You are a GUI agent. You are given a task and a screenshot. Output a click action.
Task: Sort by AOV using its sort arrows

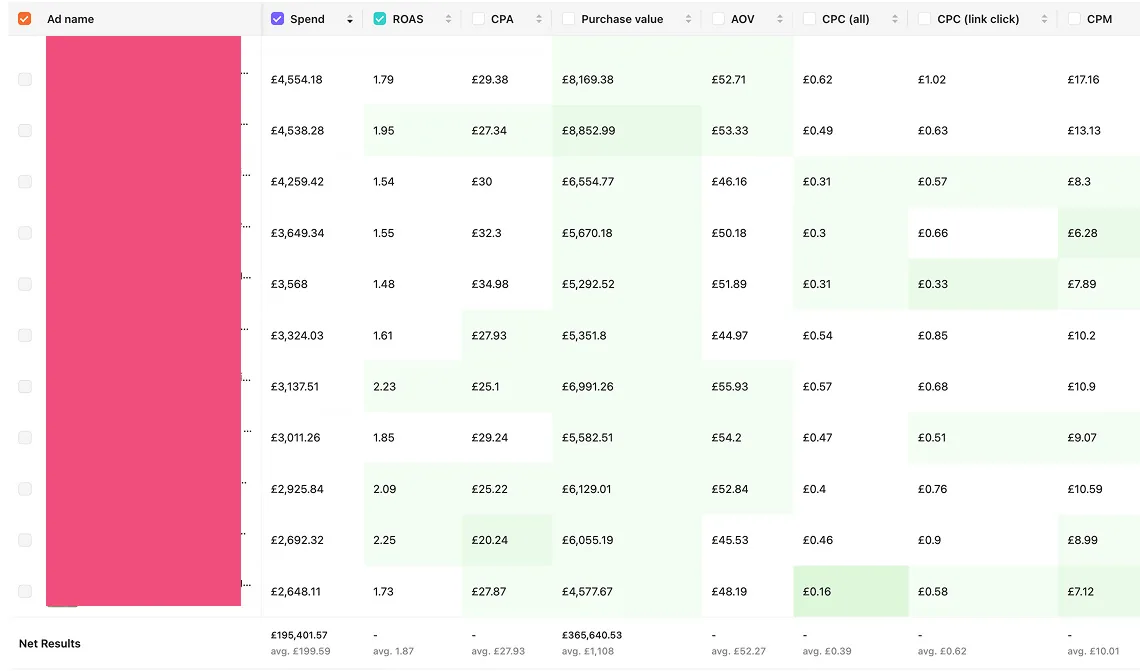(x=779, y=20)
